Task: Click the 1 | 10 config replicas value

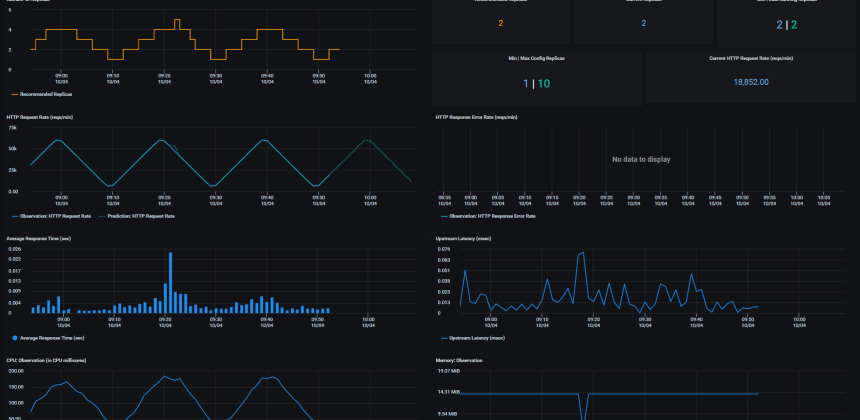Action: (x=536, y=83)
